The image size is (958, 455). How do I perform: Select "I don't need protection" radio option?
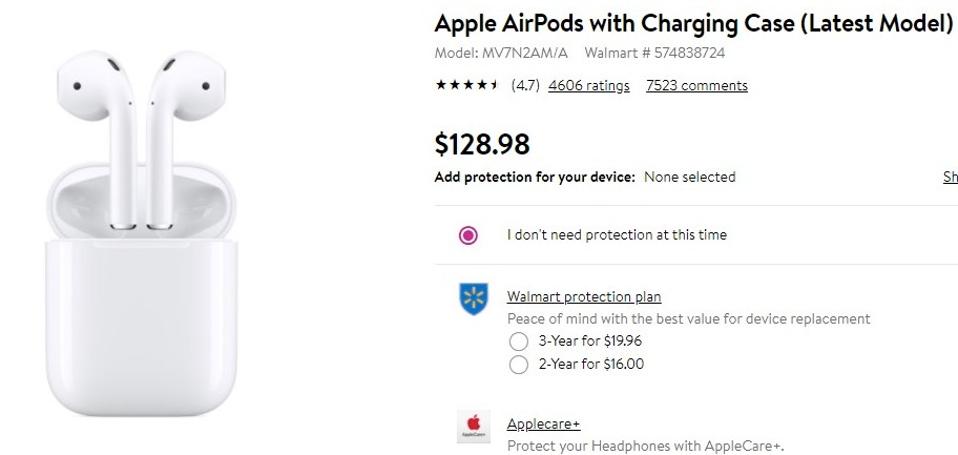[468, 236]
